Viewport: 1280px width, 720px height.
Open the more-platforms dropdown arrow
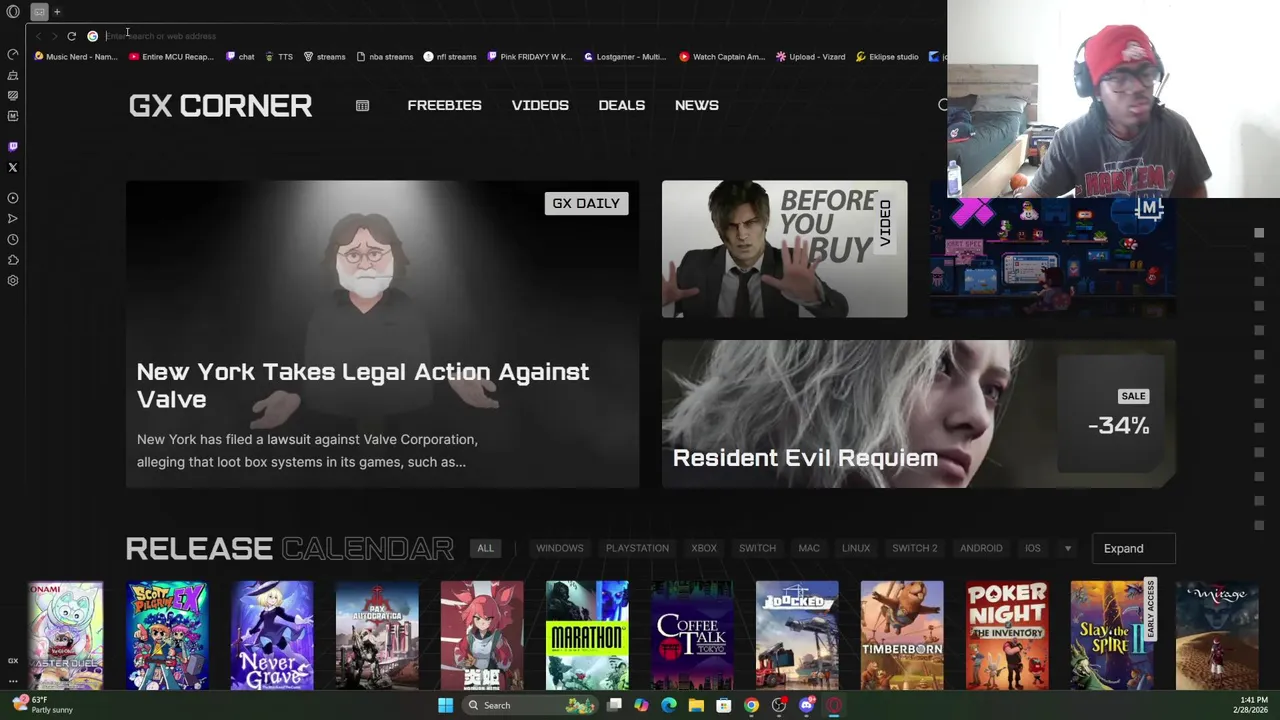(1068, 549)
